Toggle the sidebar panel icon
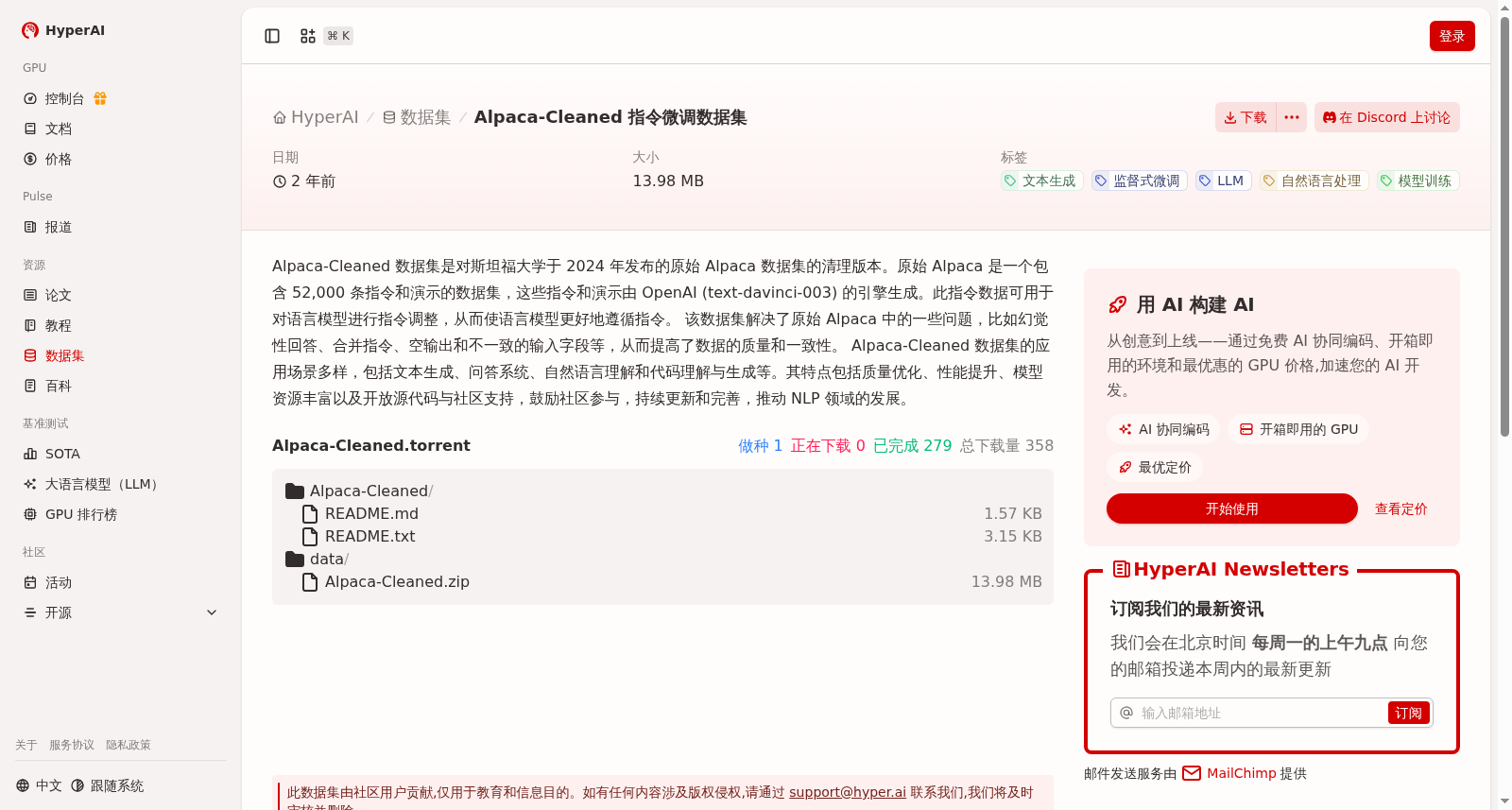Viewport: 1512px width, 810px height. click(272, 36)
